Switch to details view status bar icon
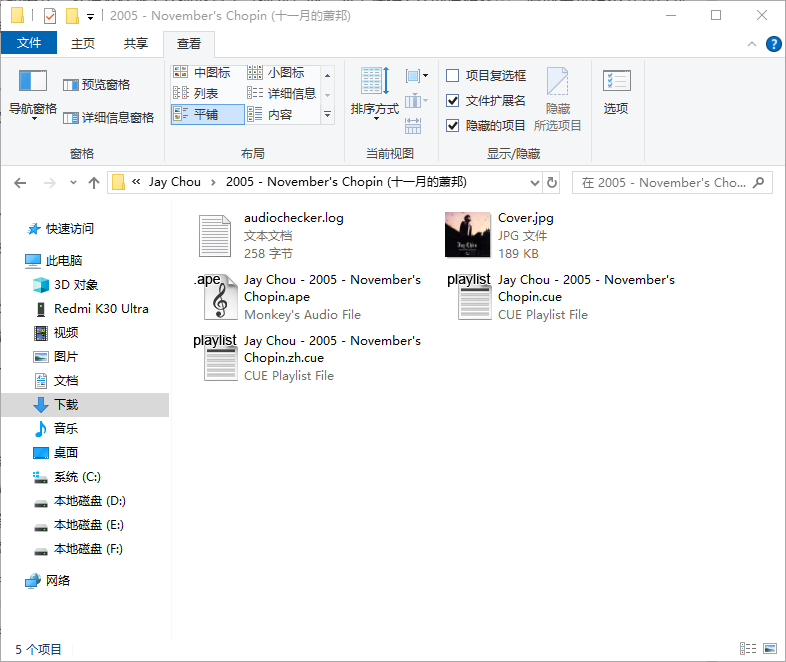Screen dimensions: 786x662 click(x=748, y=649)
